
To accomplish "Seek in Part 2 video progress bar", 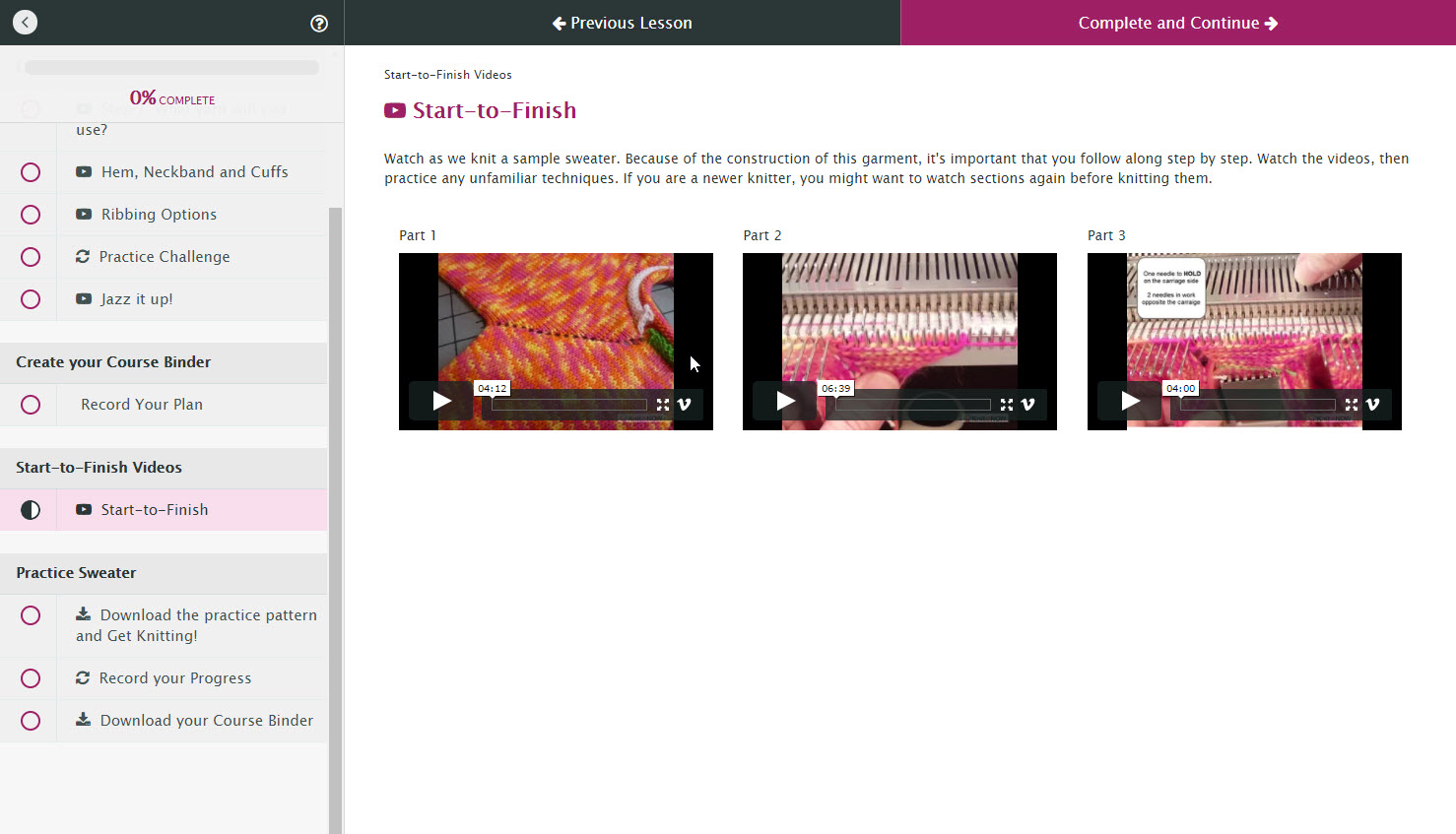I will (x=913, y=405).
